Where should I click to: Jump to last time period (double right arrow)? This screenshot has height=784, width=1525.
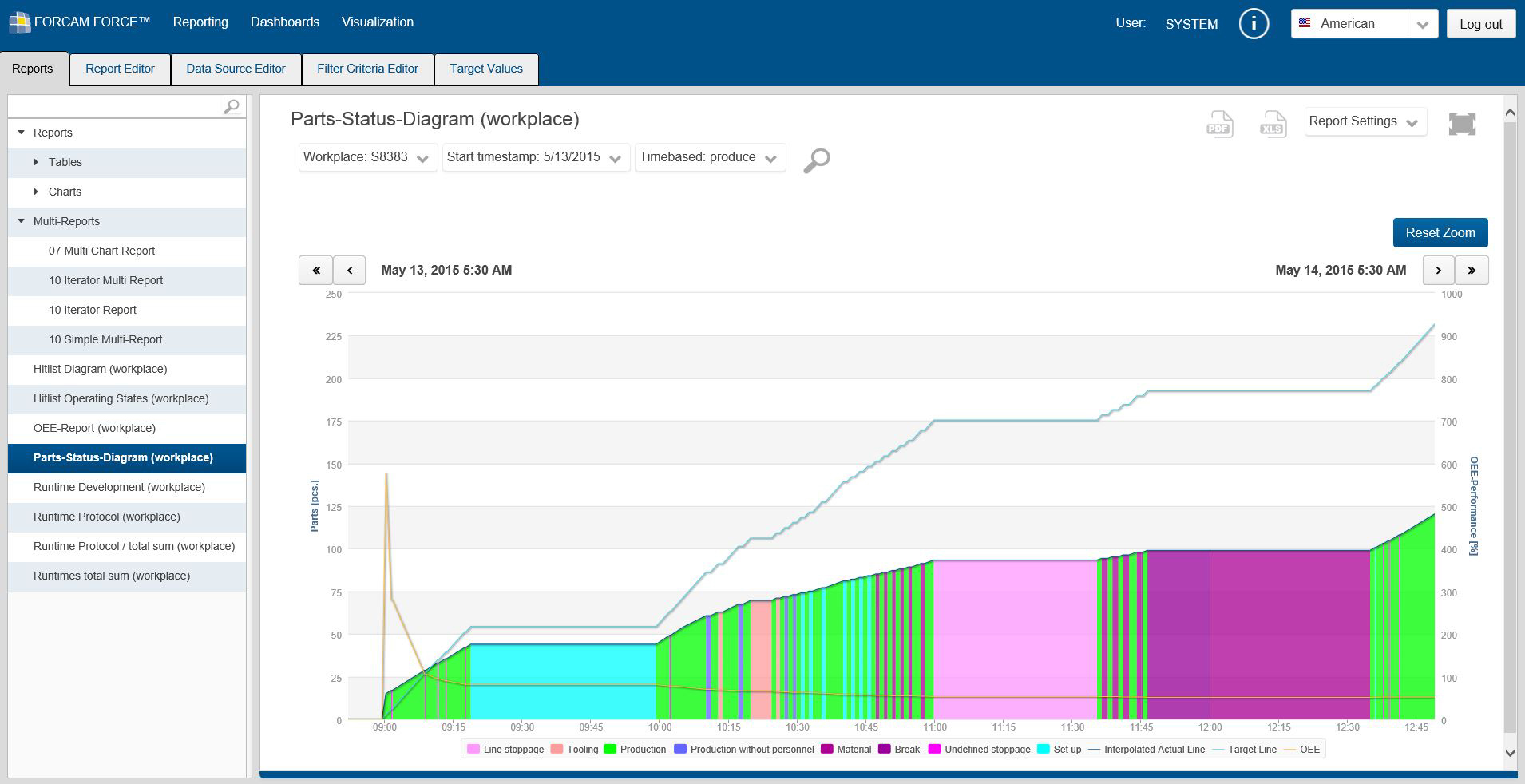click(1472, 270)
